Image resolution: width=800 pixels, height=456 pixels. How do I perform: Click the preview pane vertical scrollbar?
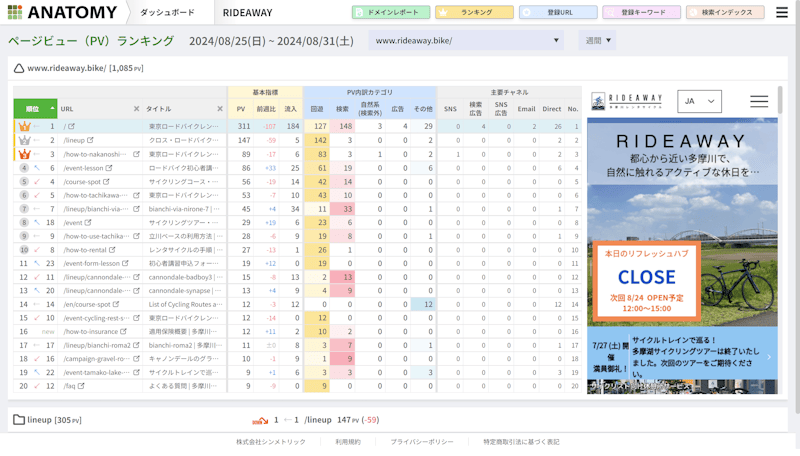pyautogui.click(x=780, y=100)
